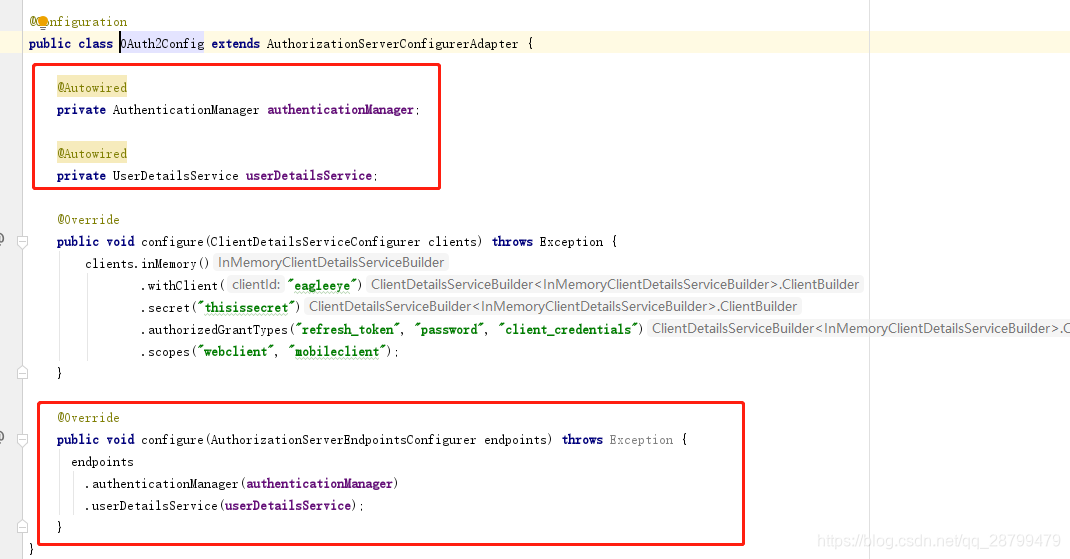This screenshot has width=1070, height=559.
Task: Click the Exception type in first configure signature
Action: [571, 242]
